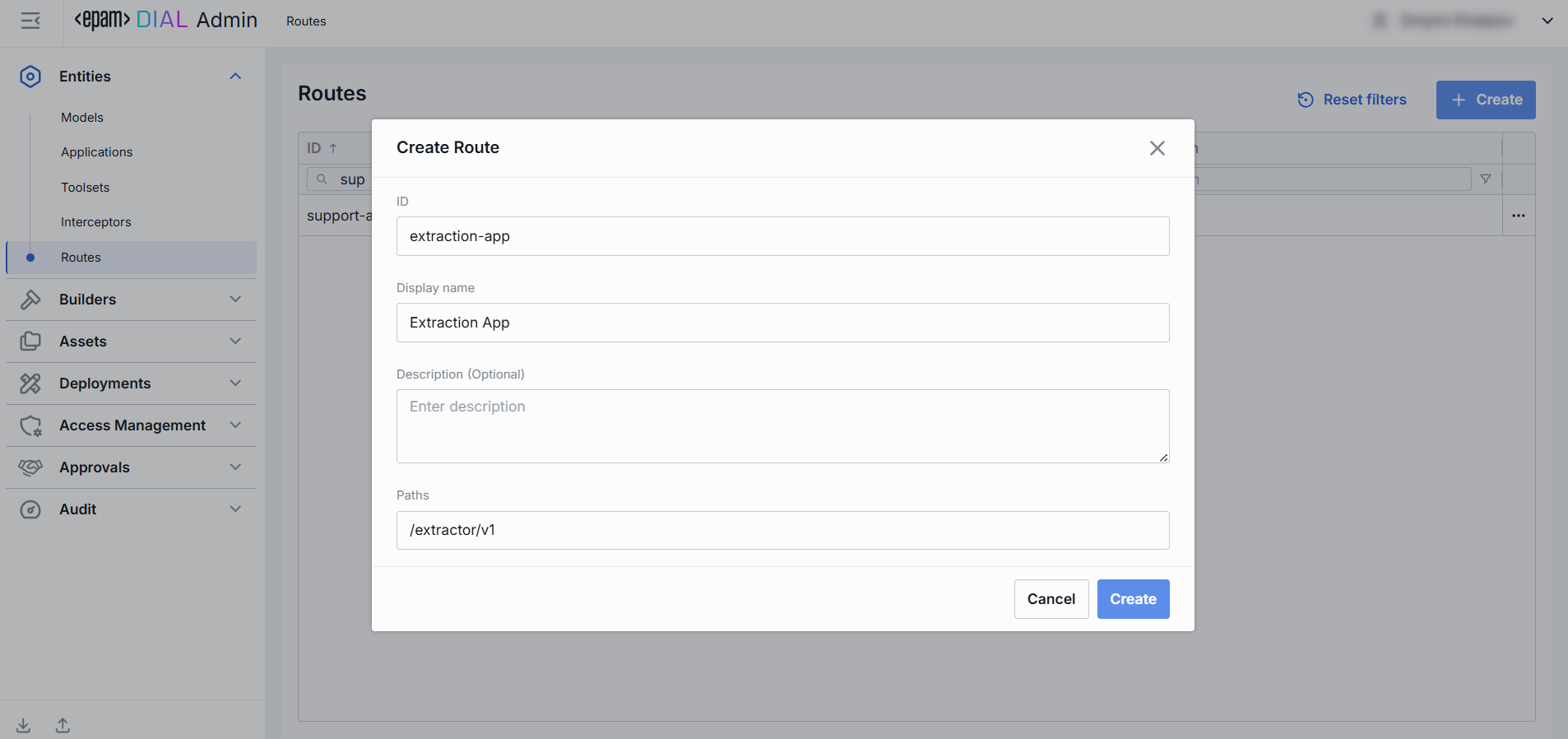
Task: Click the Entities hexagon icon
Action: [30, 77]
